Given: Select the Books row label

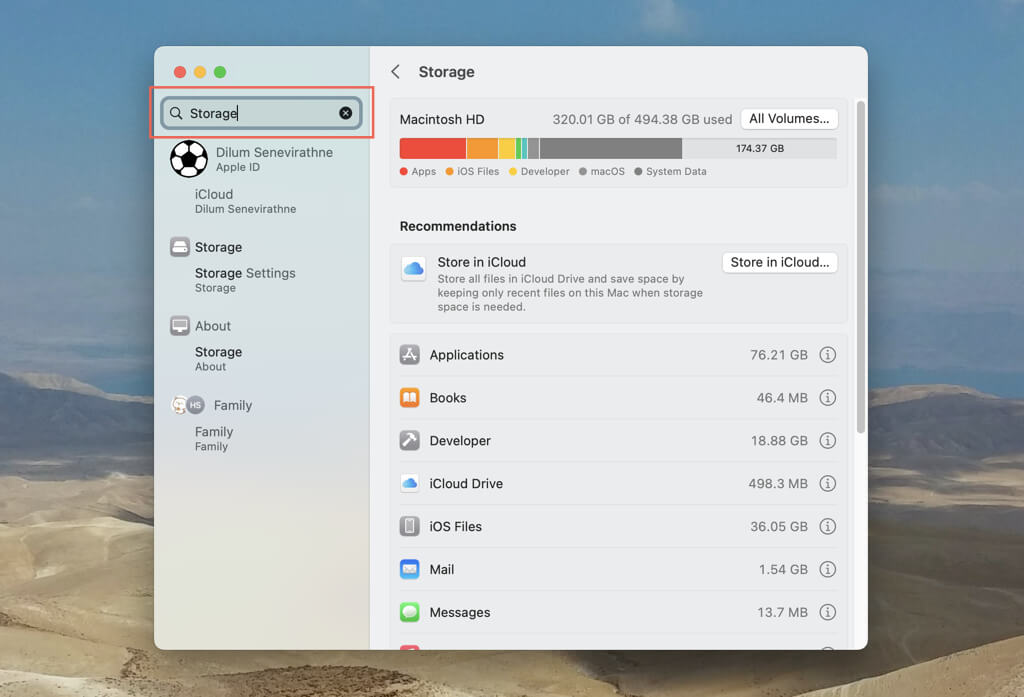Looking at the screenshot, I should [448, 398].
